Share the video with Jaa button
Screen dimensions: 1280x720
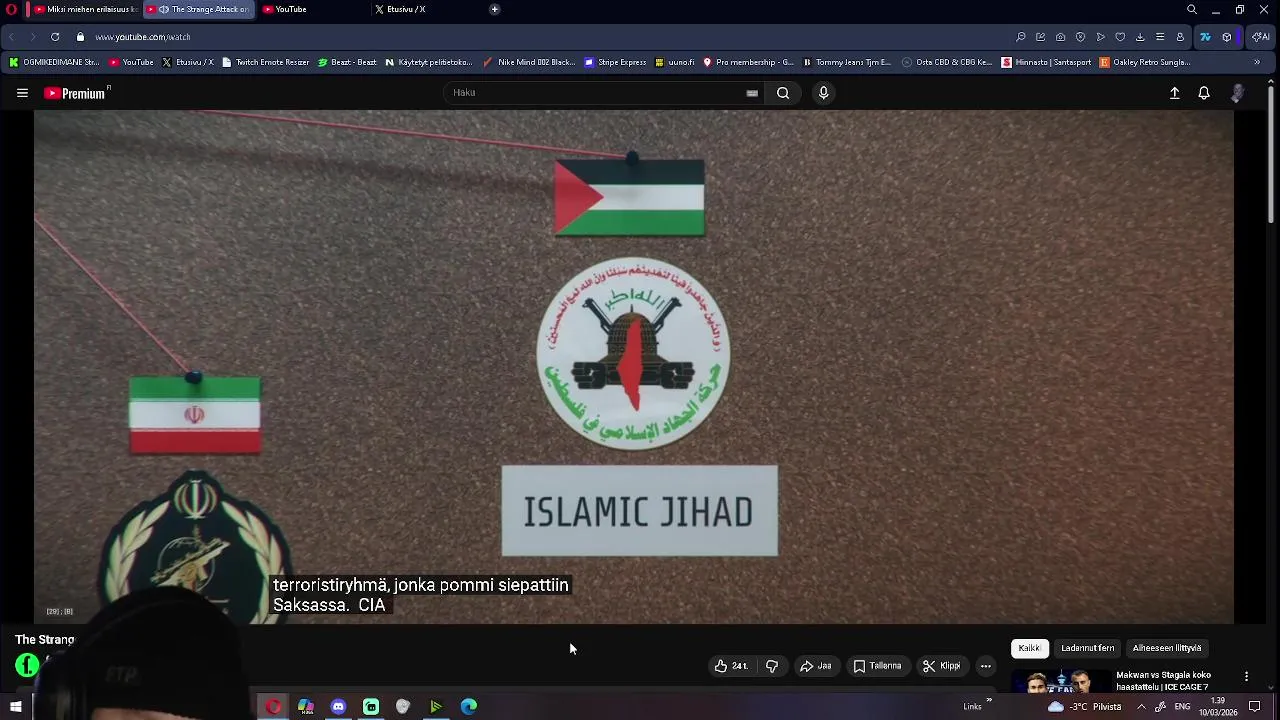pos(815,666)
